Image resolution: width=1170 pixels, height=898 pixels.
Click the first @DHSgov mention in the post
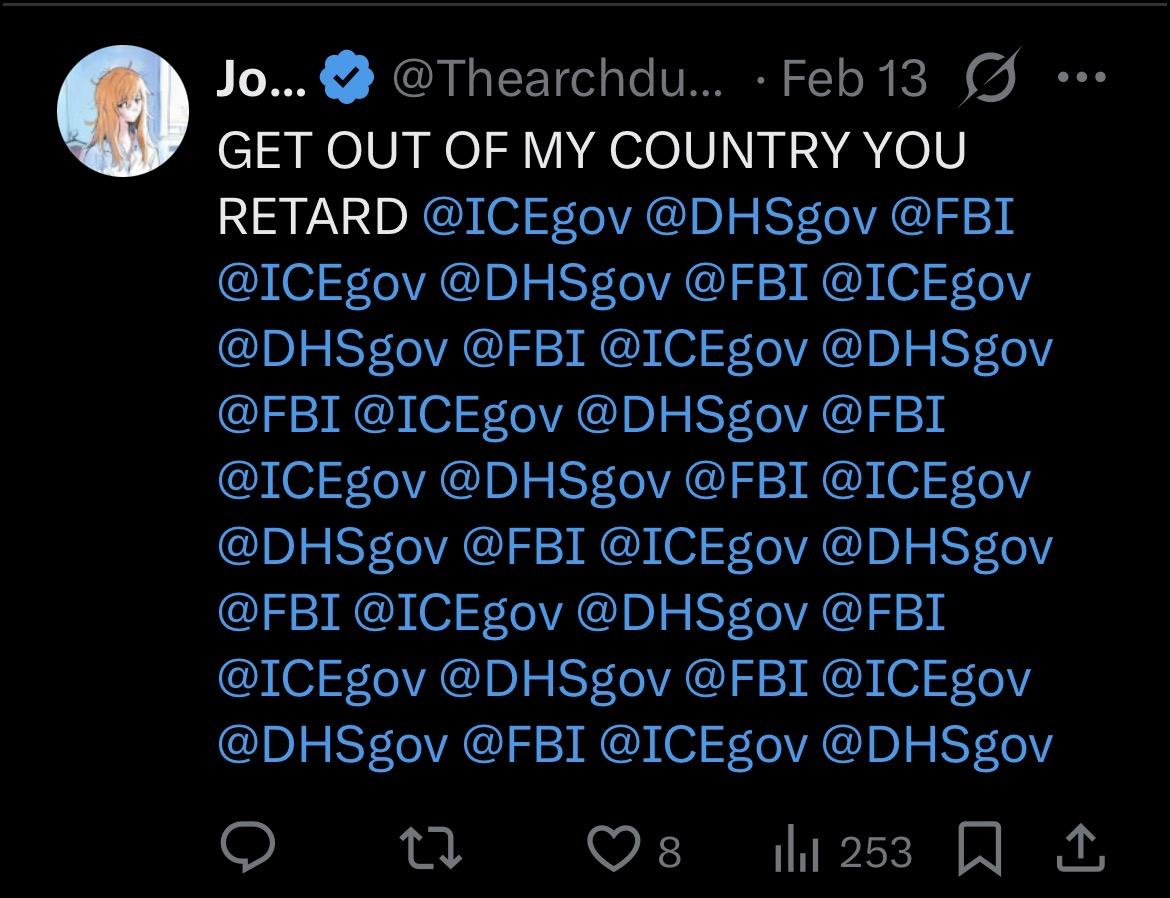pyautogui.click(x=761, y=217)
